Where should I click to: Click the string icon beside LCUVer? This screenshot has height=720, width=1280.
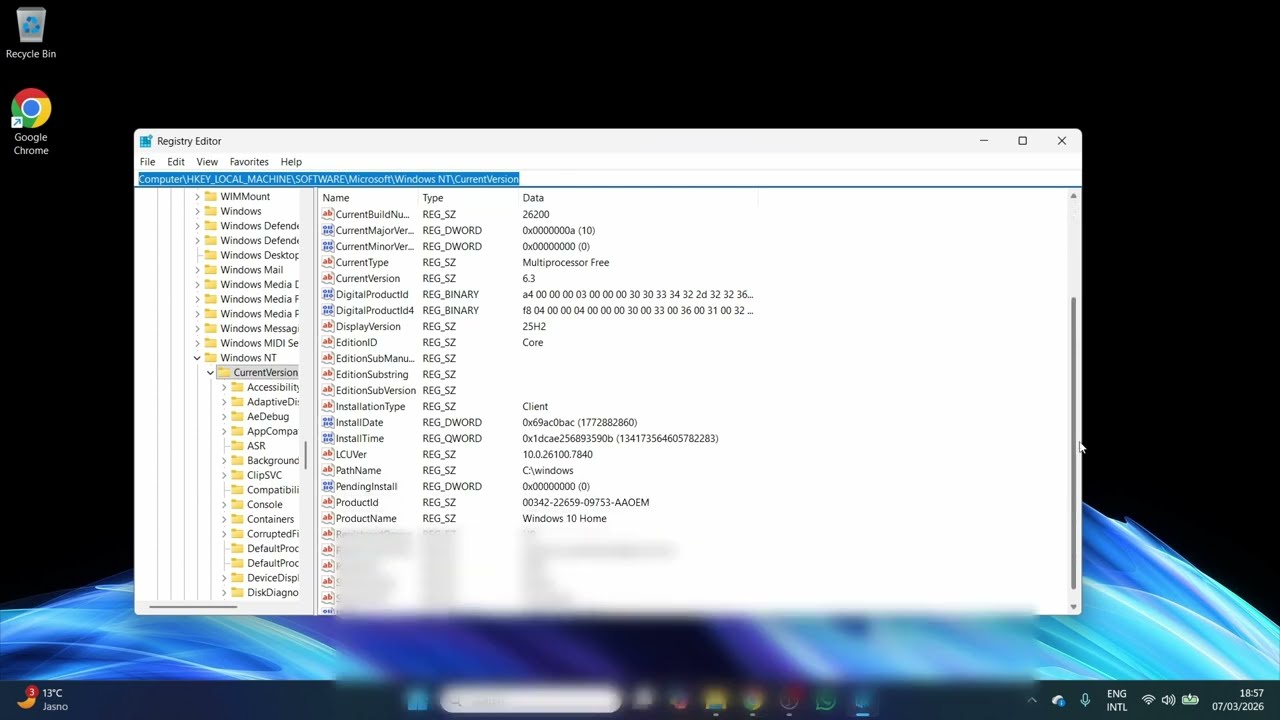(x=327, y=454)
